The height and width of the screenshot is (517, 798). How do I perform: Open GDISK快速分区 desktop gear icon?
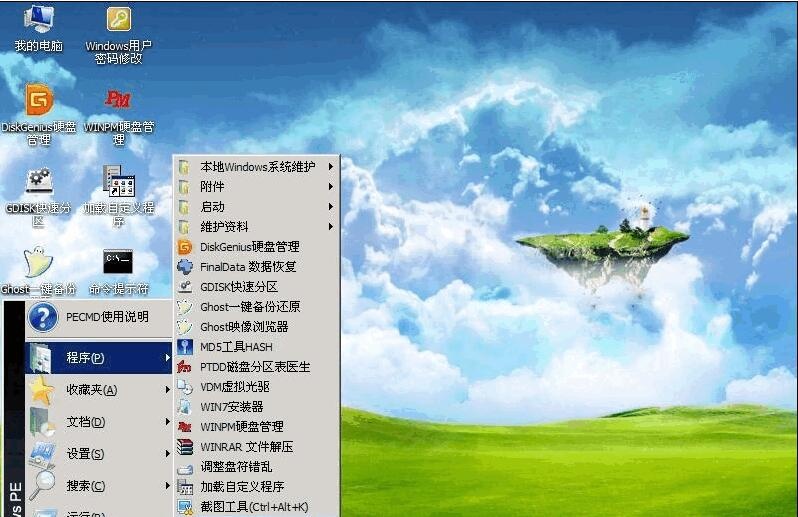coord(39,180)
